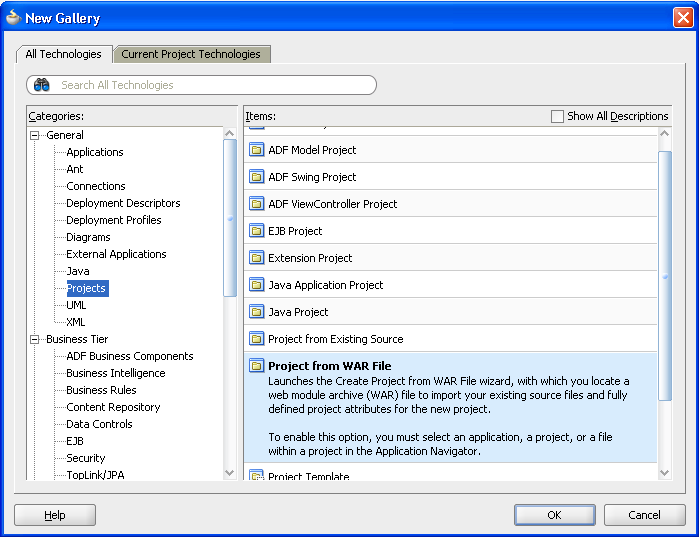Viewport: 699px width, 537px height.
Task: Click the EJB Project item icon
Action: coord(256,231)
